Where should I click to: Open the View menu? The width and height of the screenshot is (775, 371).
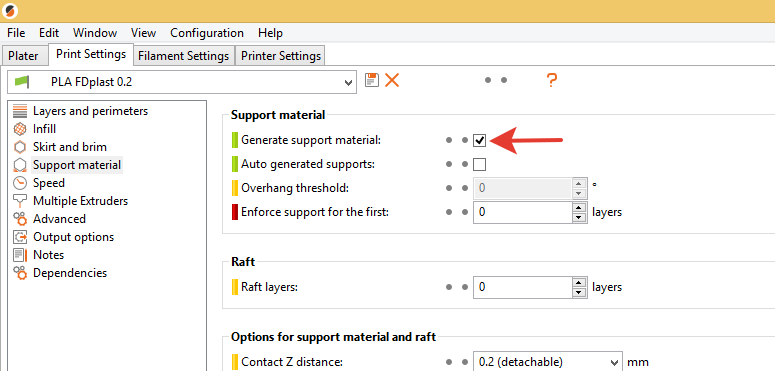point(143,33)
